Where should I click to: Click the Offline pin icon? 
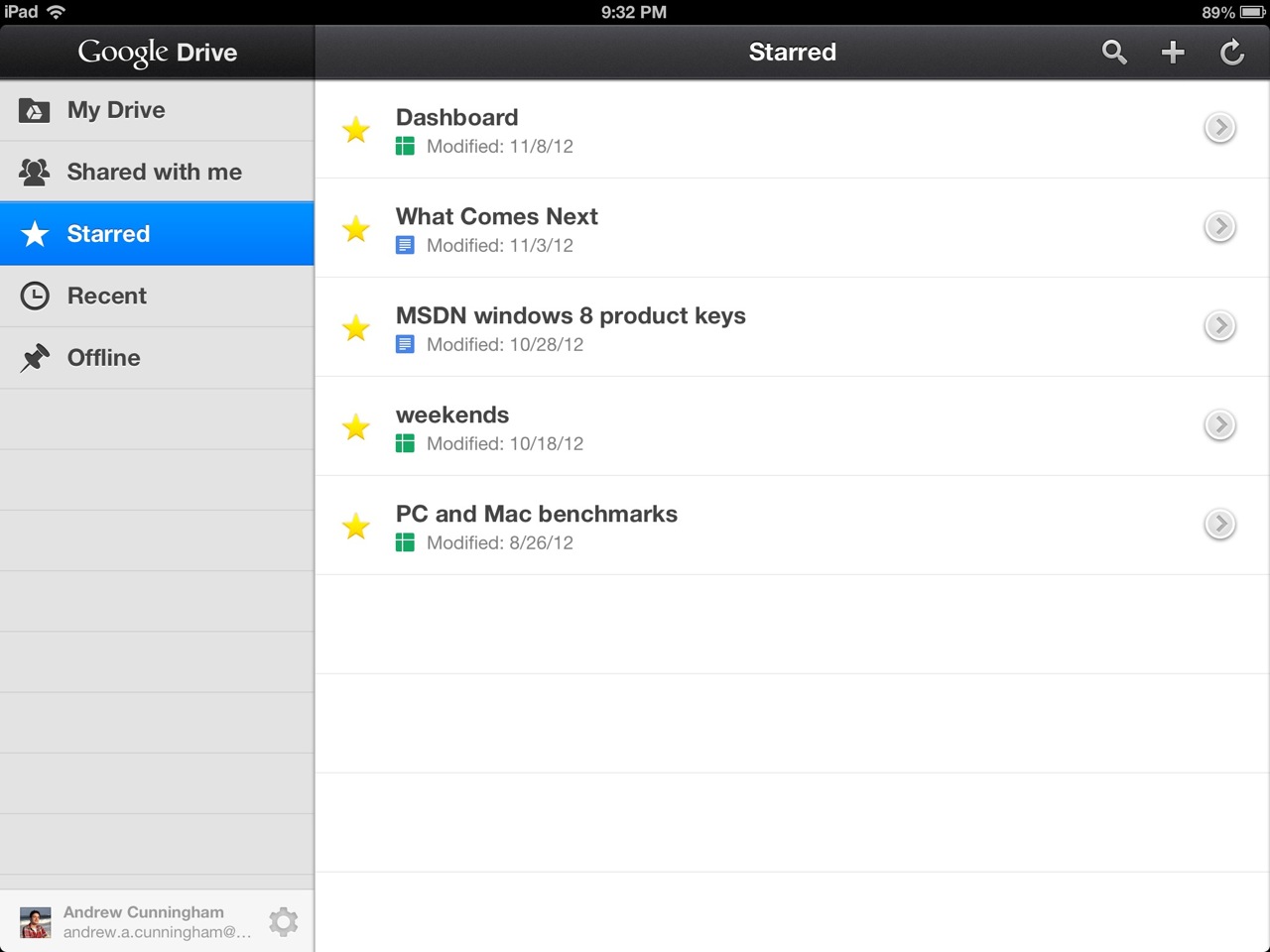[x=35, y=358]
